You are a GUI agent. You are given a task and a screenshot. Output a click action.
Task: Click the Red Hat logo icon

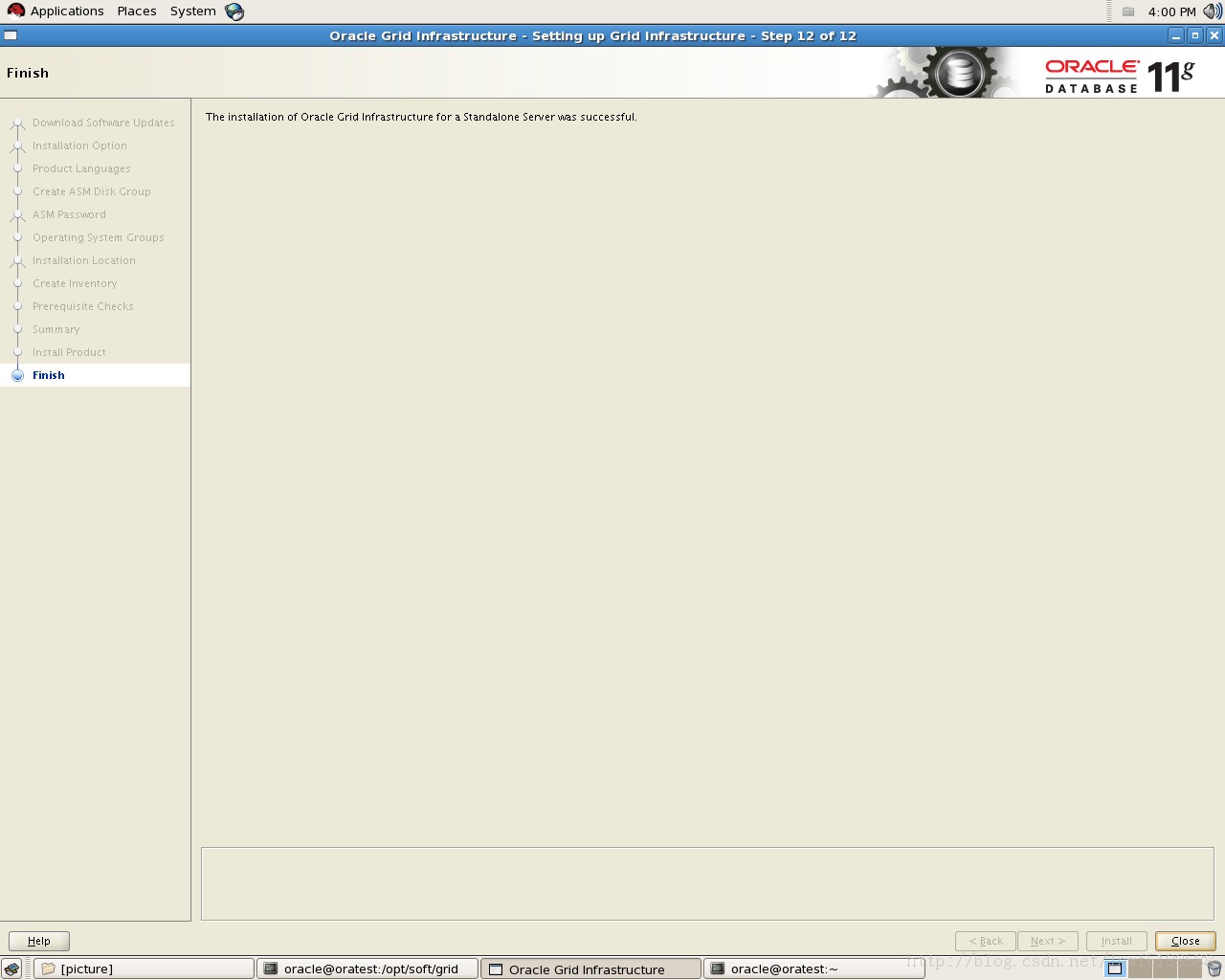pyautogui.click(x=16, y=11)
